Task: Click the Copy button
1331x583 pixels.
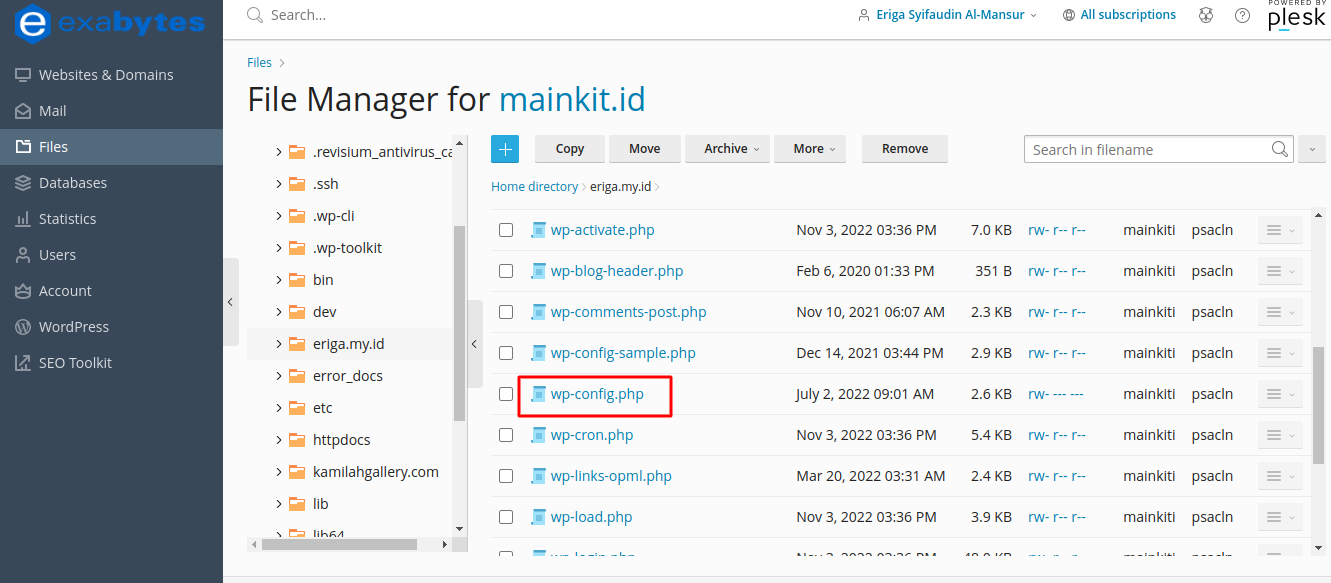Action: (569, 148)
